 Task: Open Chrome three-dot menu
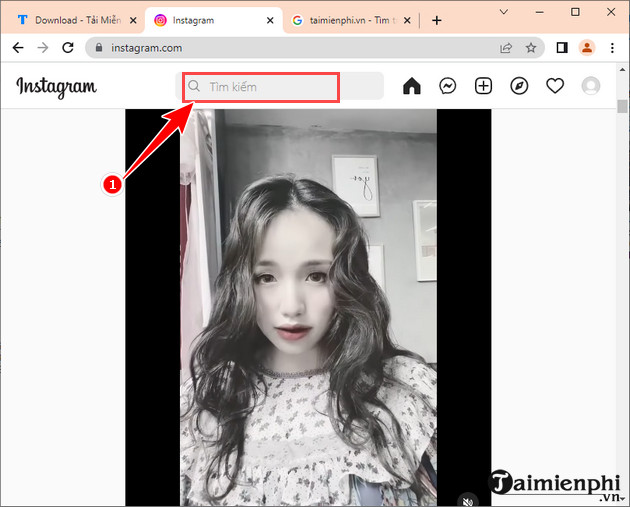pyautogui.click(x=612, y=48)
